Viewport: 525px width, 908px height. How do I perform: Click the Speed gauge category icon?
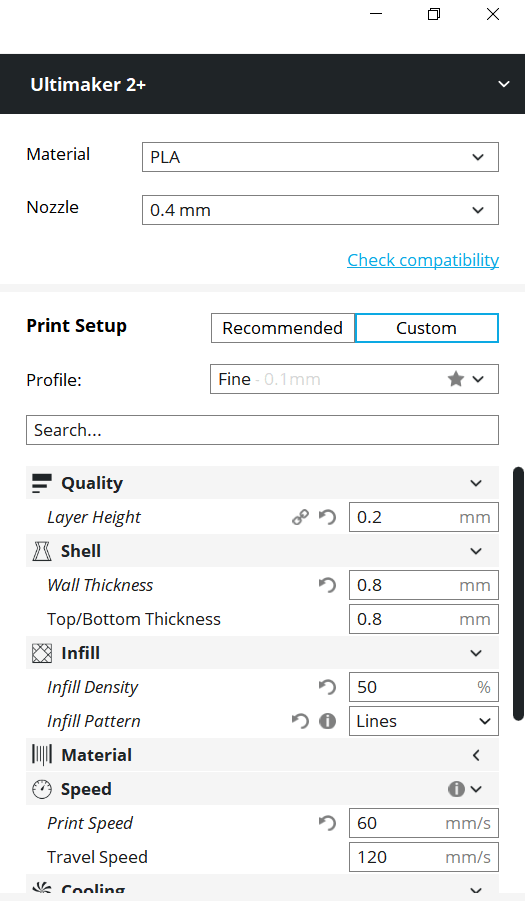point(42,789)
